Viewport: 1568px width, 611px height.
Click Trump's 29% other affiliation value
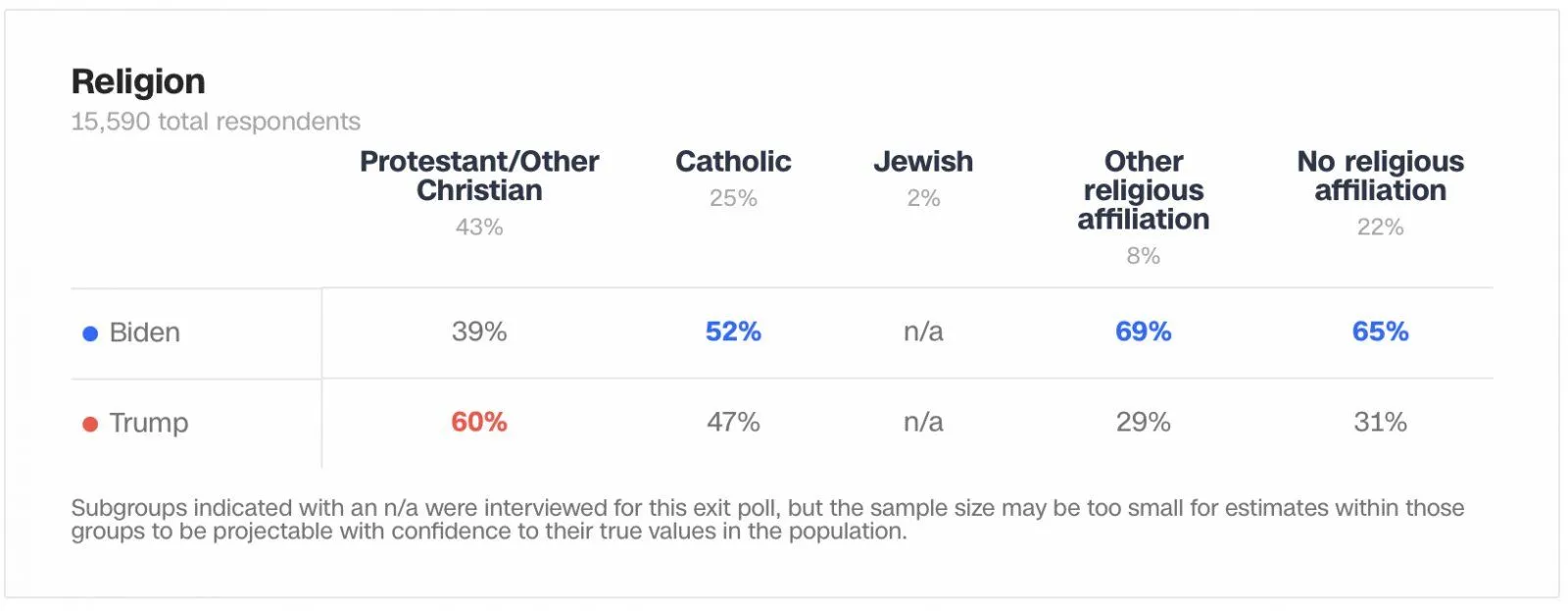(1144, 422)
